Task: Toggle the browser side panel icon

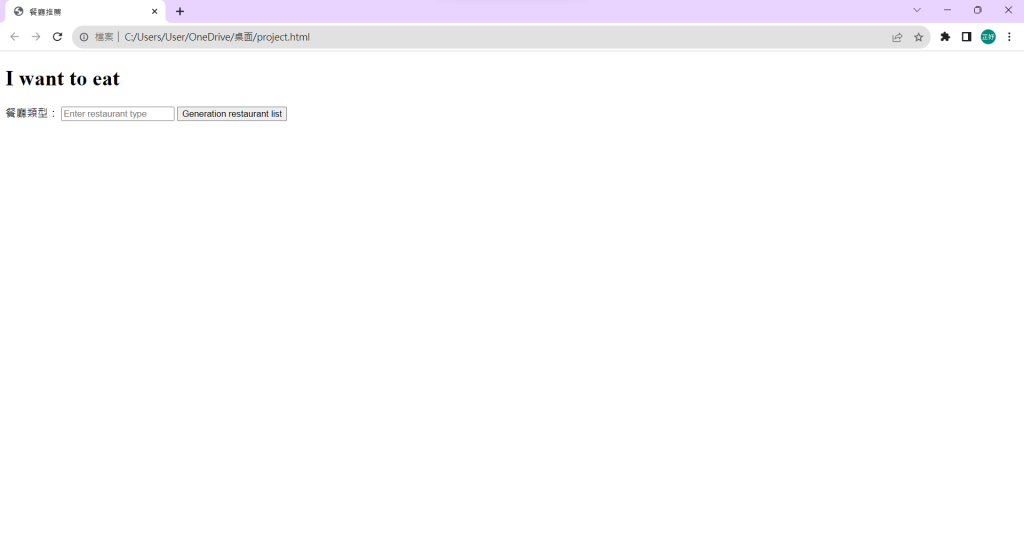Action: tap(967, 37)
